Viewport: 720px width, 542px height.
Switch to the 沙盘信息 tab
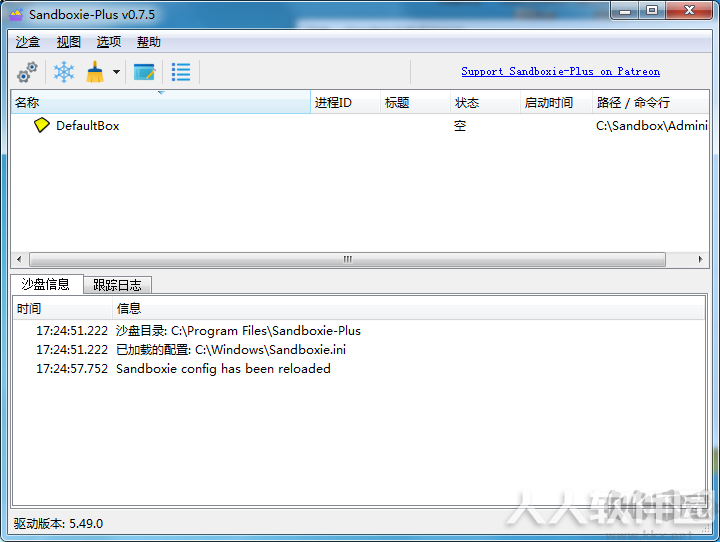(46, 284)
